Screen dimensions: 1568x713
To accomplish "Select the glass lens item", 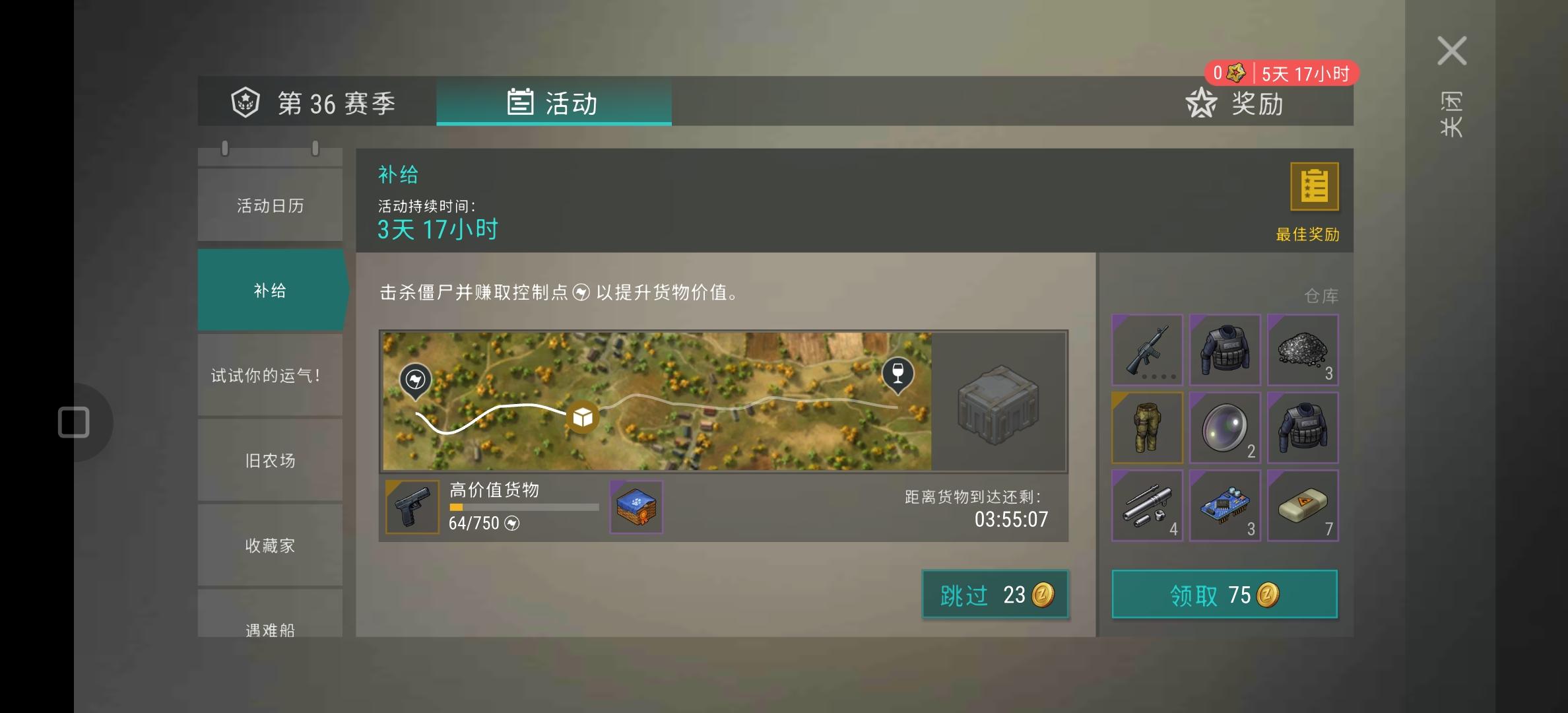I will (1225, 428).
